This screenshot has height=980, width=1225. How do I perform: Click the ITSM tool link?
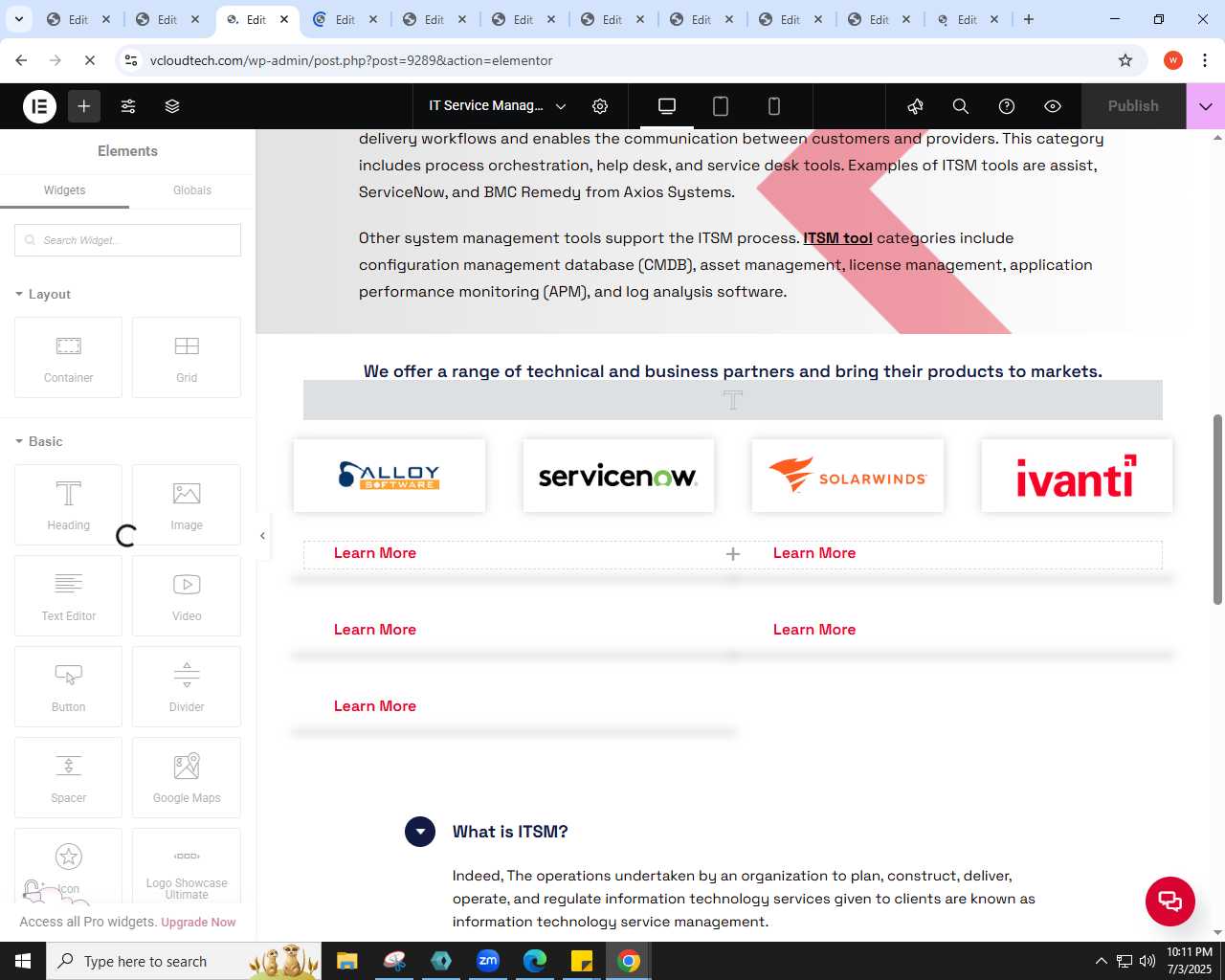pos(837,238)
